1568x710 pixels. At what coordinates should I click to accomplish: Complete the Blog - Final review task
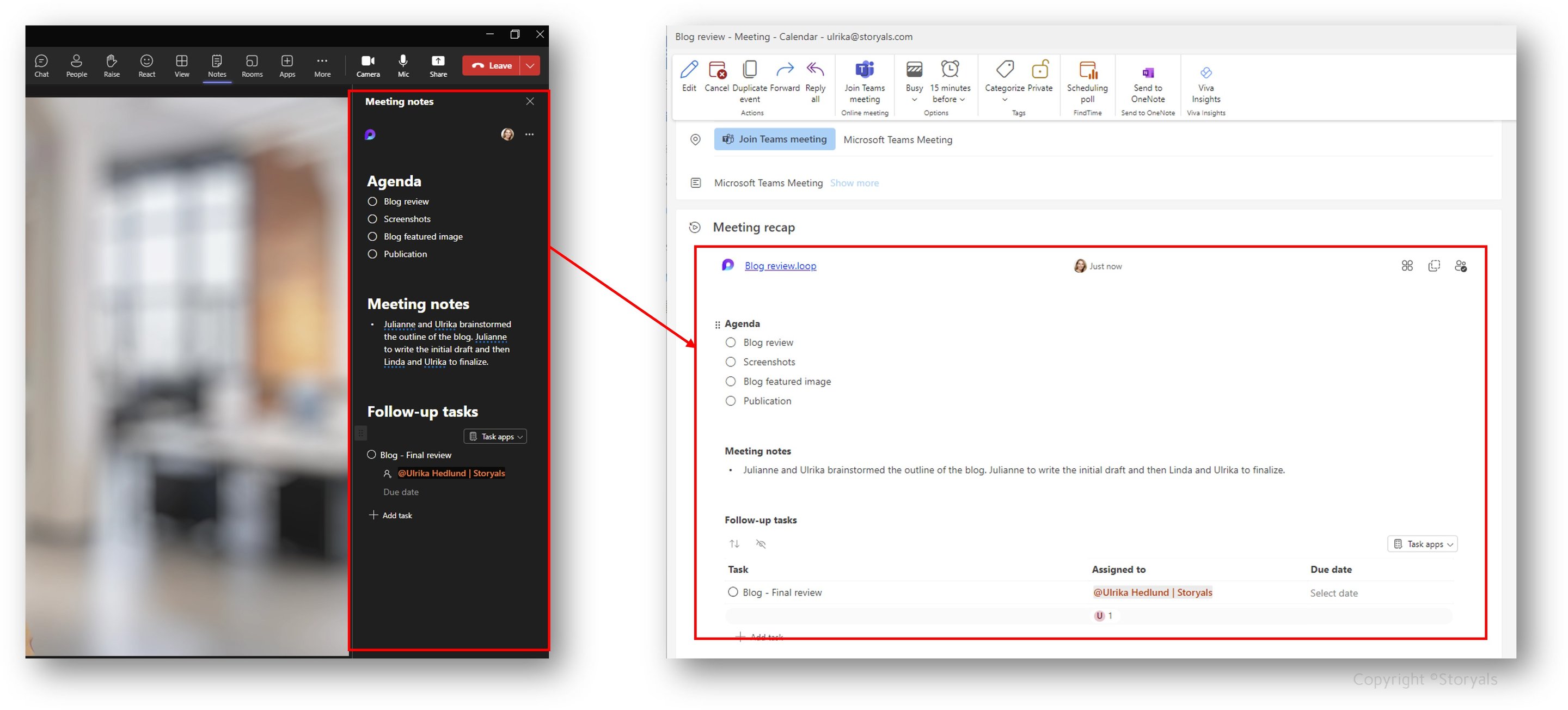tap(733, 591)
